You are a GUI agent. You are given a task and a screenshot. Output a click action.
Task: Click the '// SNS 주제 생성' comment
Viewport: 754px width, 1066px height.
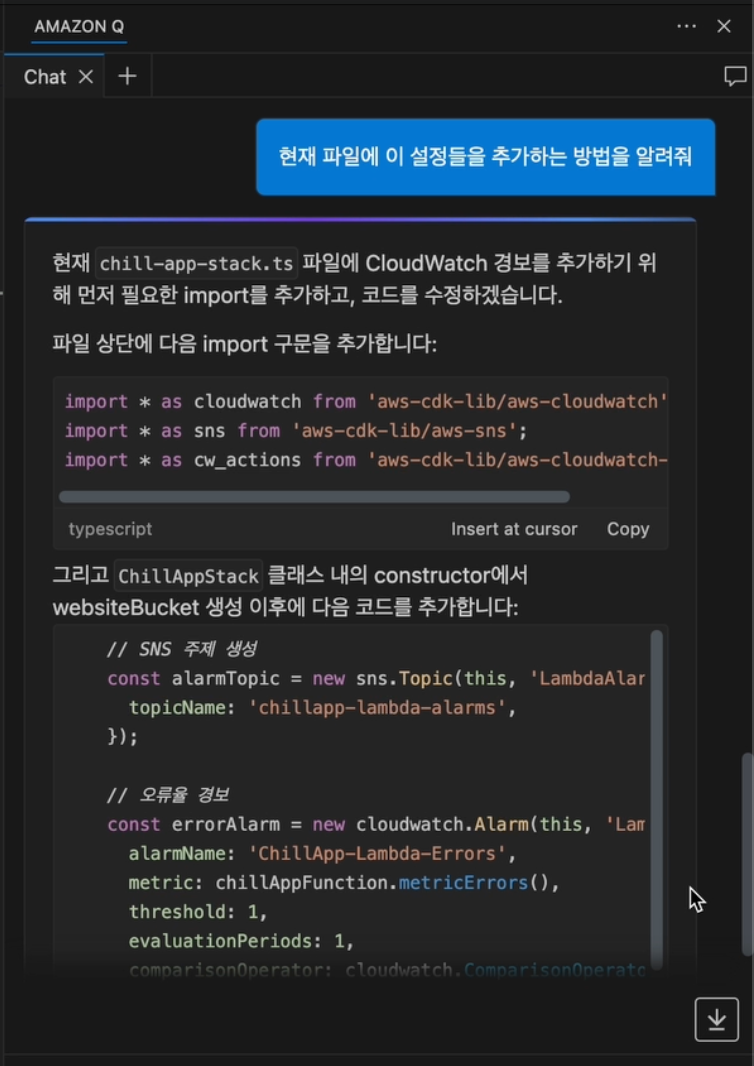tap(182, 649)
